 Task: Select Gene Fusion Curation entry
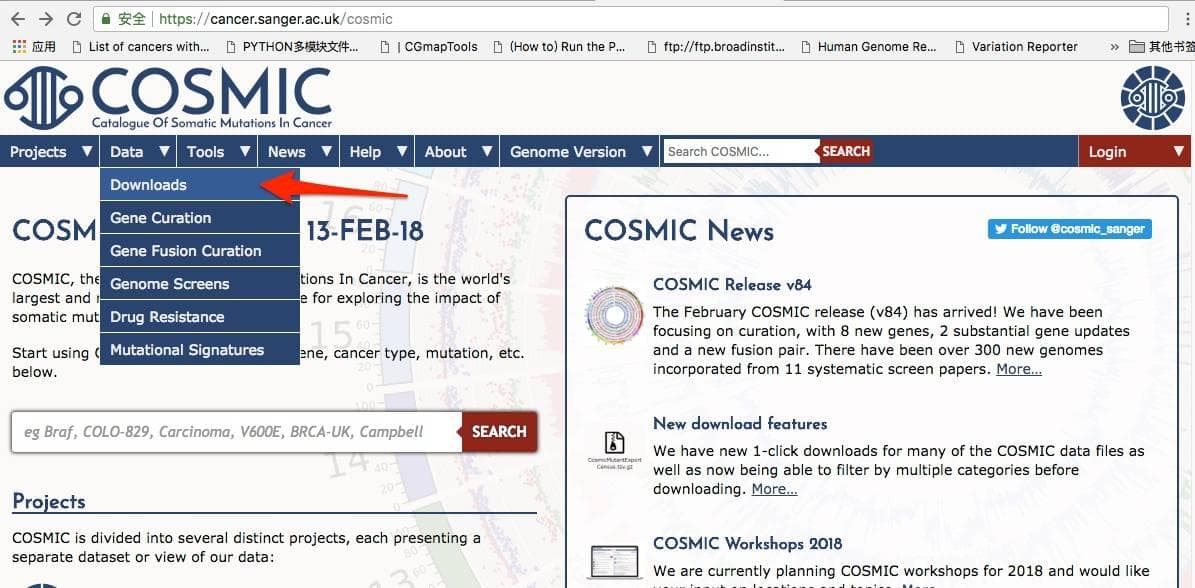coord(200,251)
